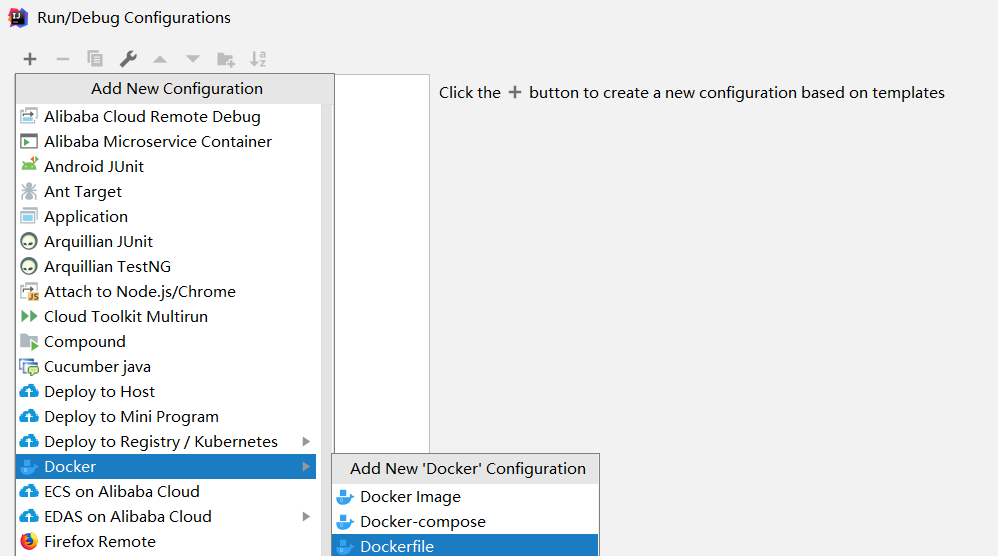Click the Deploy to Host cloud icon

coord(29,391)
